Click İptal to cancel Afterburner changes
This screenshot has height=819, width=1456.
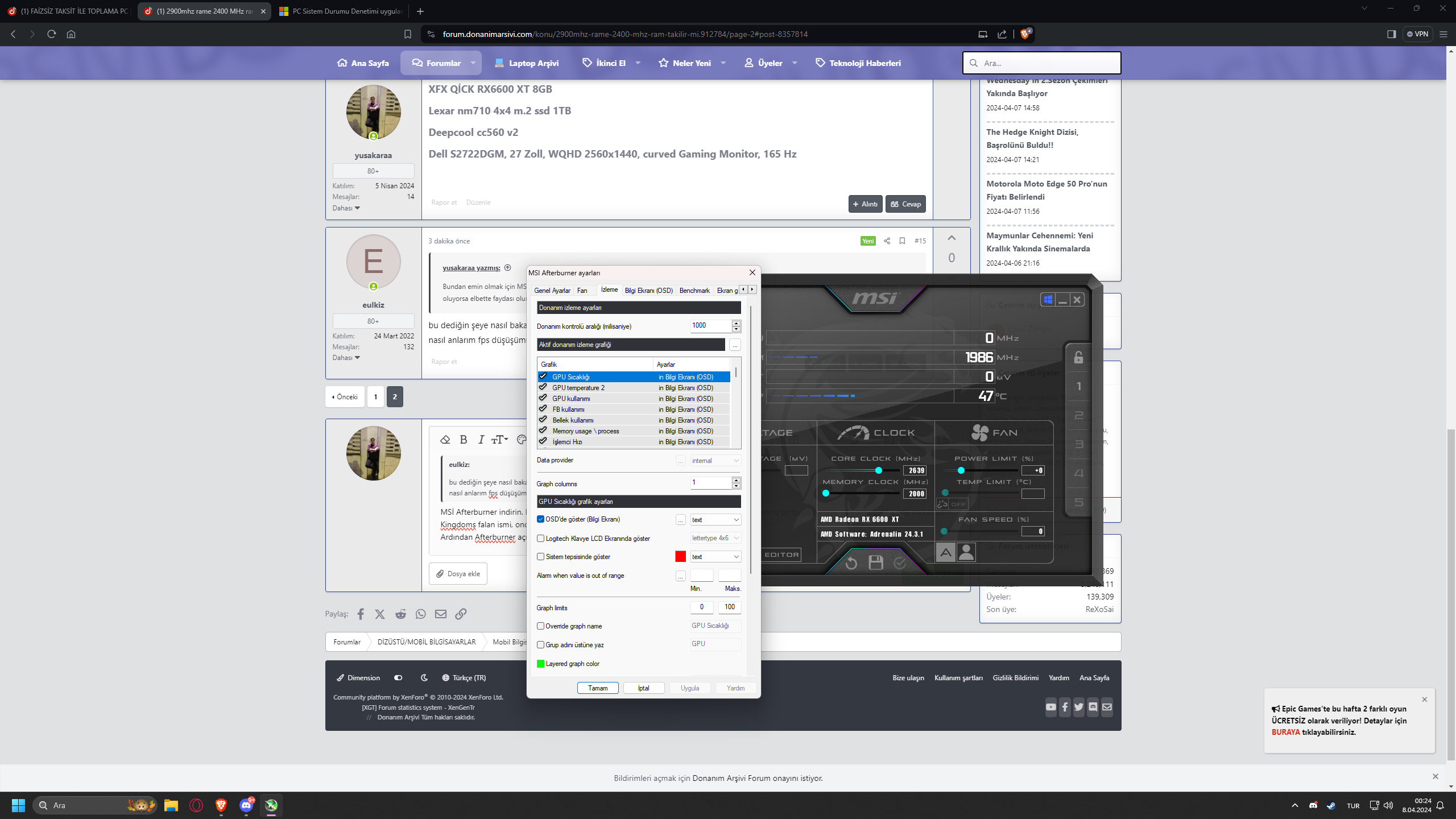point(643,688)
